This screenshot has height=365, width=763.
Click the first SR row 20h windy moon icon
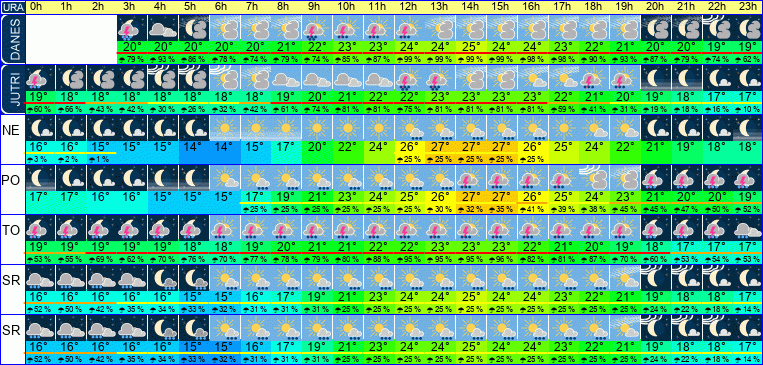click(656, 278)
